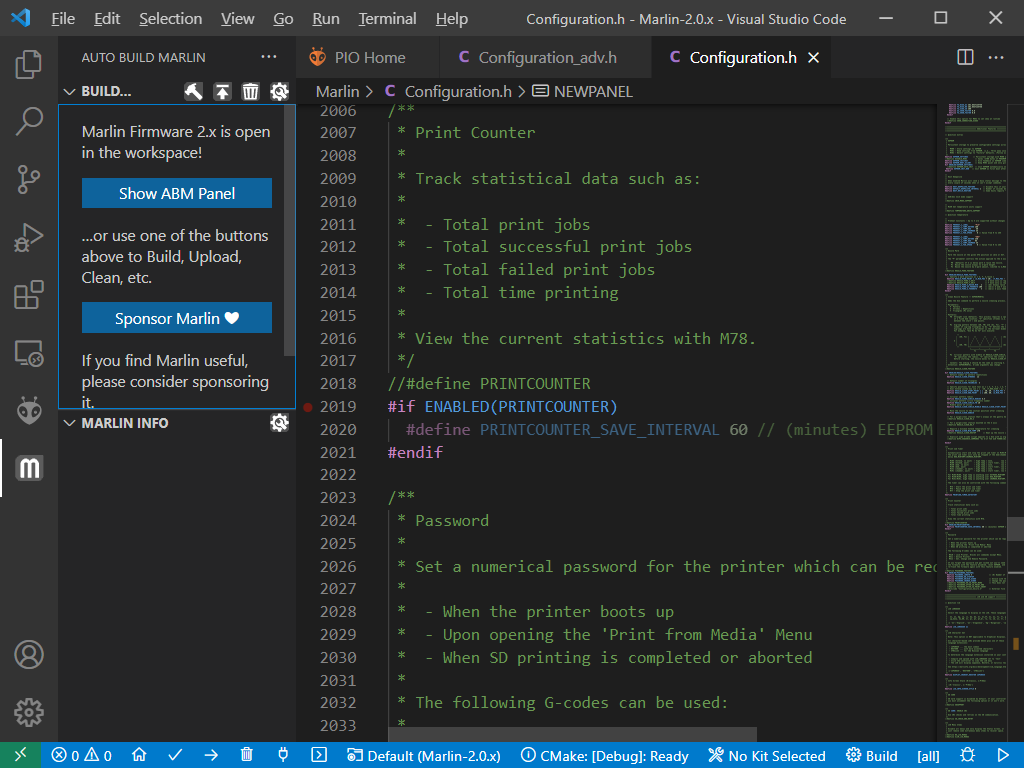Collapse the BUILD section

pyautogui.click(x=69, y=91)
